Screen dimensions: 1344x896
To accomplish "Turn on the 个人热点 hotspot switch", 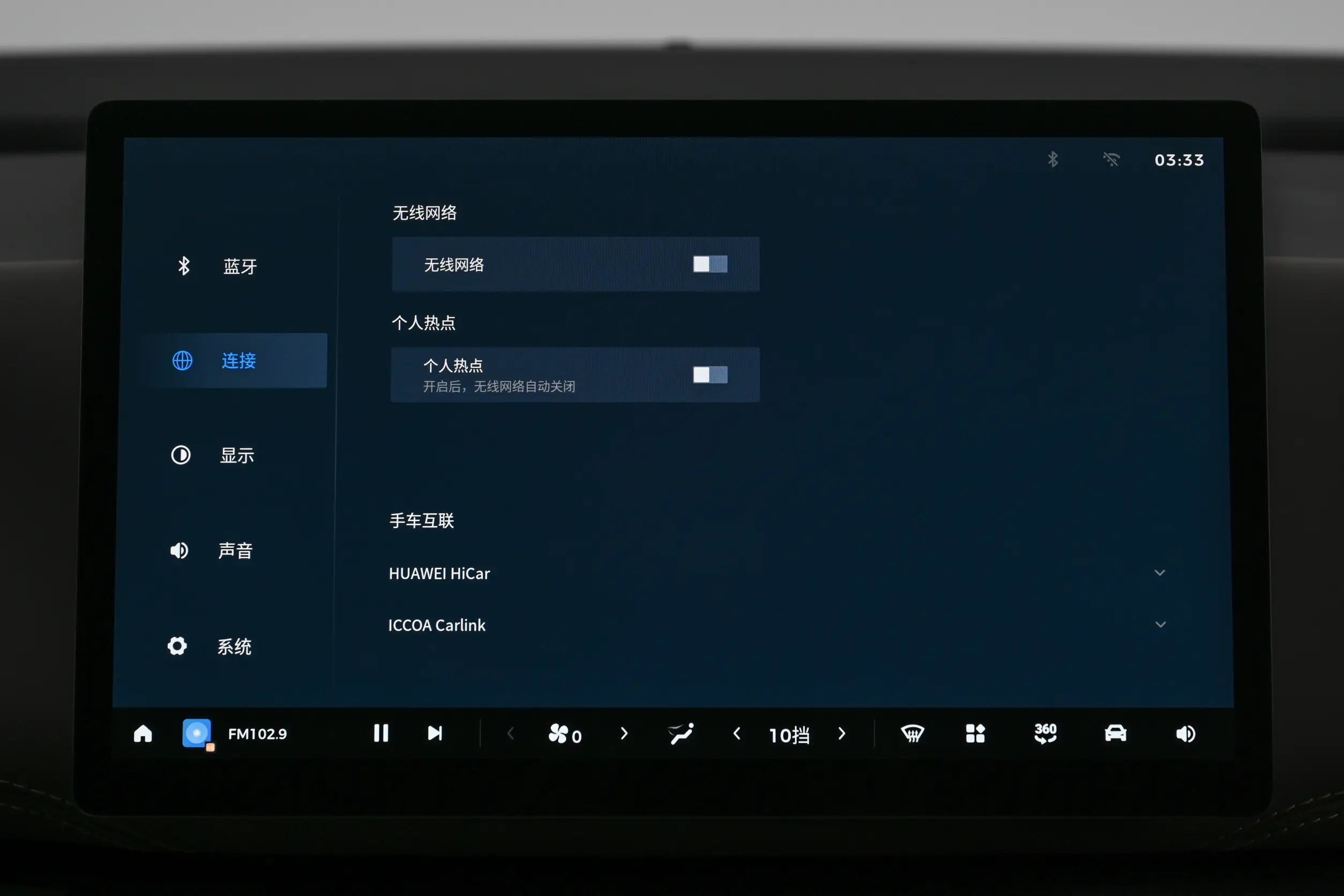I will (710, 375).
